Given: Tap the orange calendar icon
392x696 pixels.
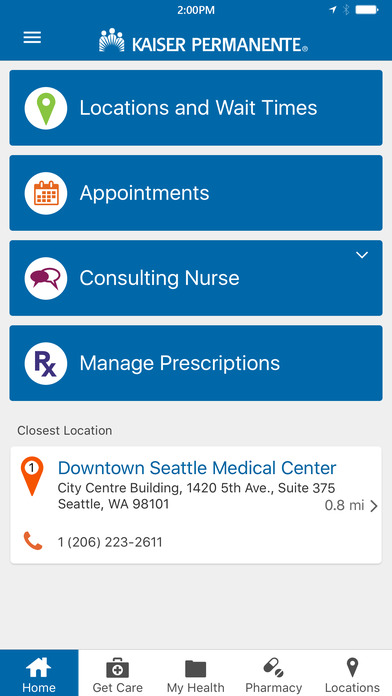Looking at the screenshot, I should pyautogui.click(x=46, y=193).
